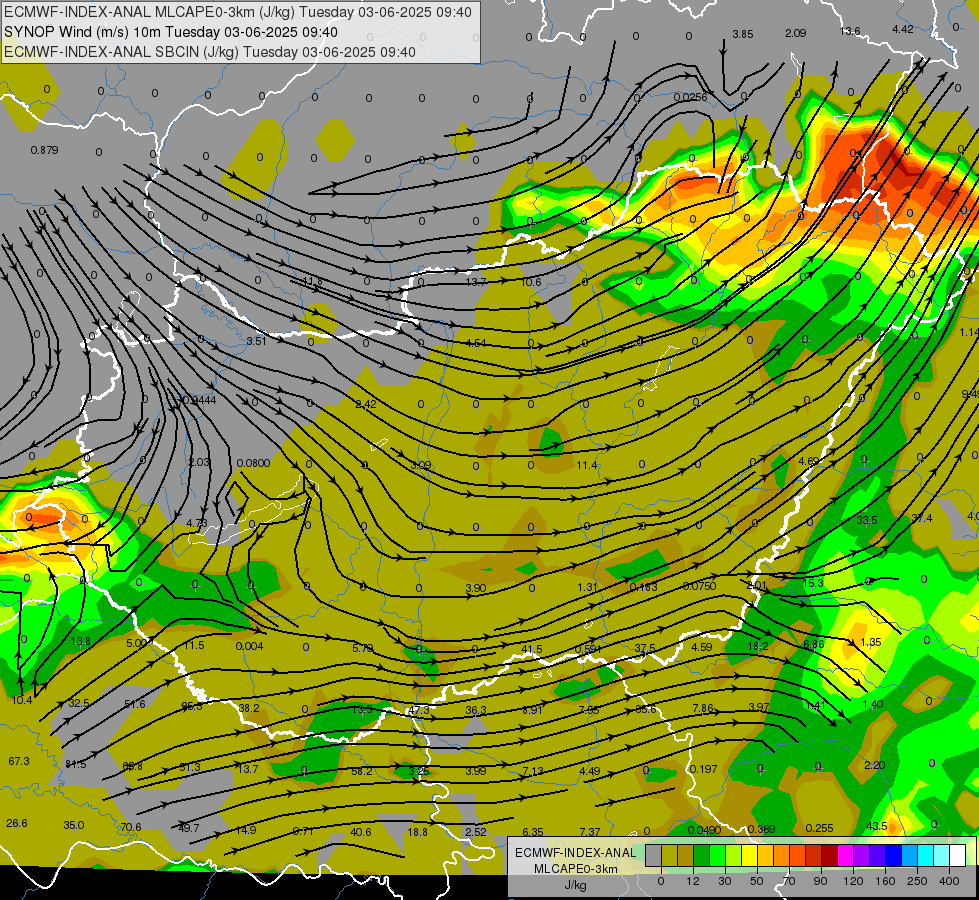This screenshot has height=900, width=979.
Task: Click the '160' legend tick label
Action: 885,881
